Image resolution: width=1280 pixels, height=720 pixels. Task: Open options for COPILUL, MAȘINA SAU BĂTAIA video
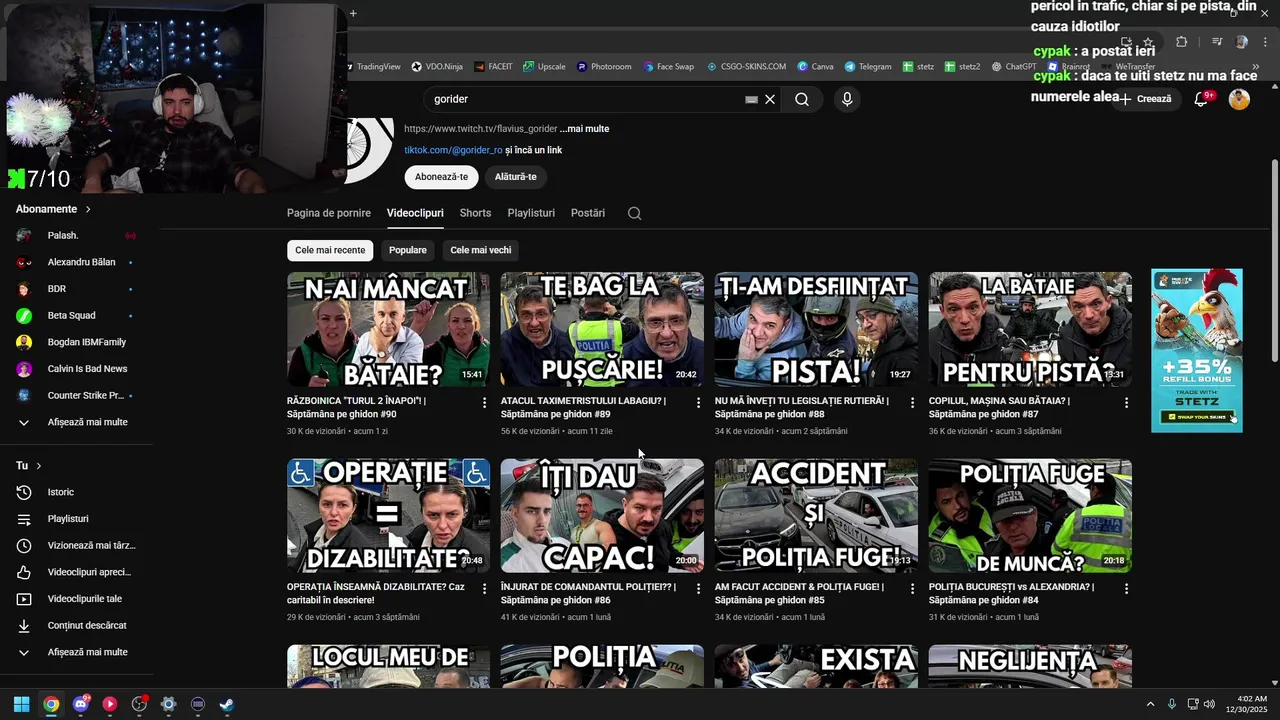tap(1126, 402)
